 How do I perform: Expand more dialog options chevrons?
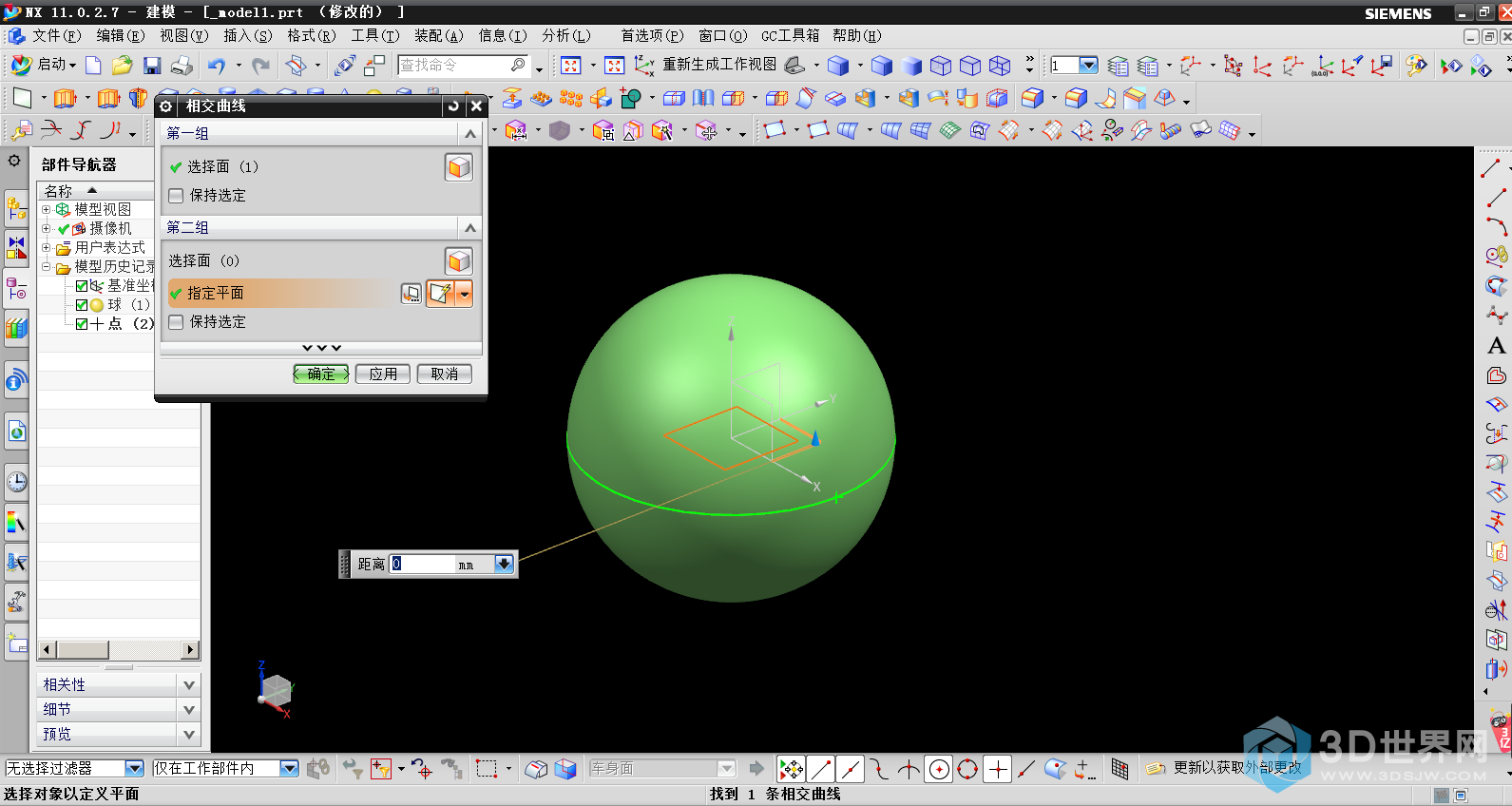pos(321,348)
